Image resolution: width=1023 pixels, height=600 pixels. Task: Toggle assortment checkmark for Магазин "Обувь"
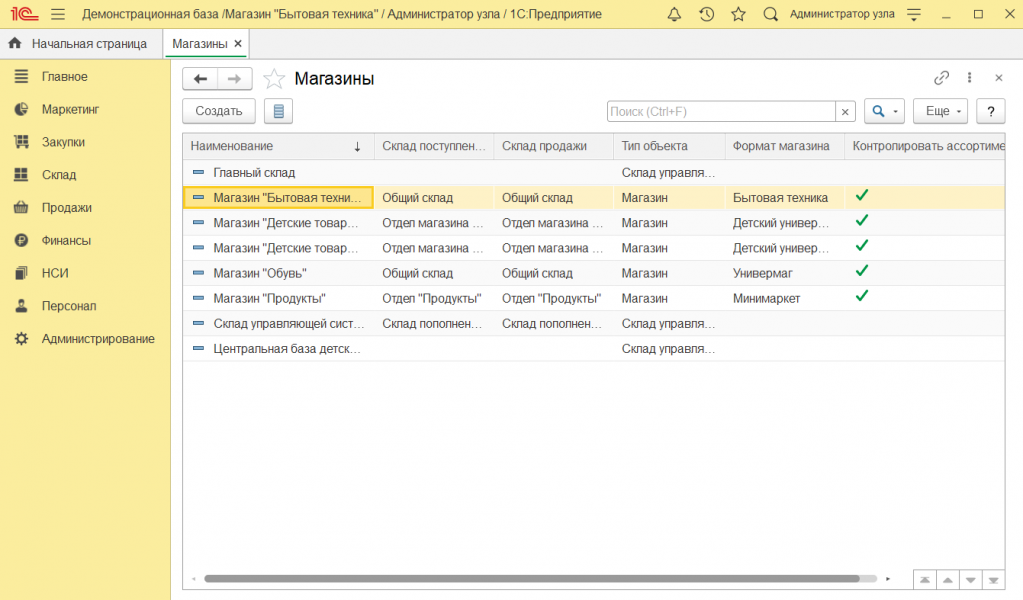(861, 271)
